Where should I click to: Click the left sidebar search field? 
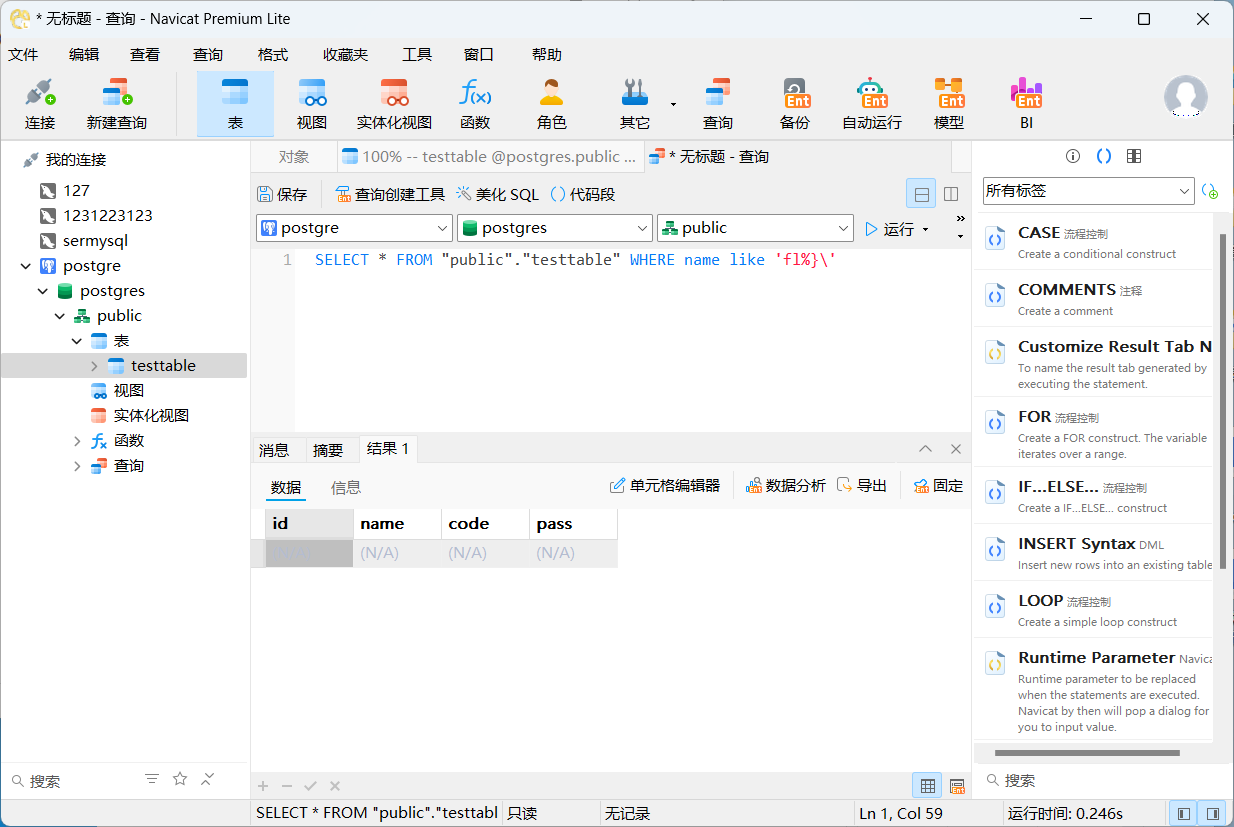point(80,781)
